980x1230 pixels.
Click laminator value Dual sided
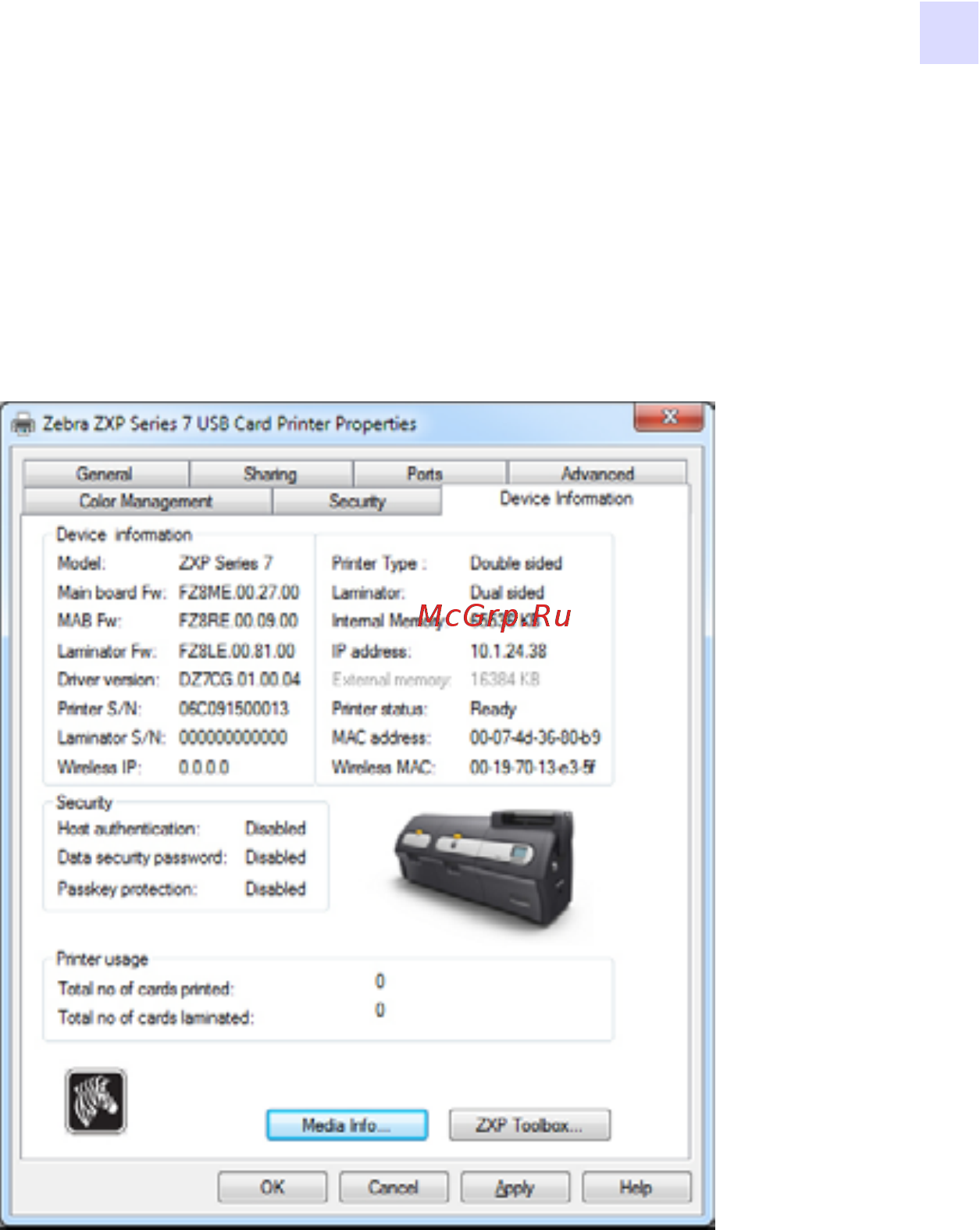pos(507,592)
